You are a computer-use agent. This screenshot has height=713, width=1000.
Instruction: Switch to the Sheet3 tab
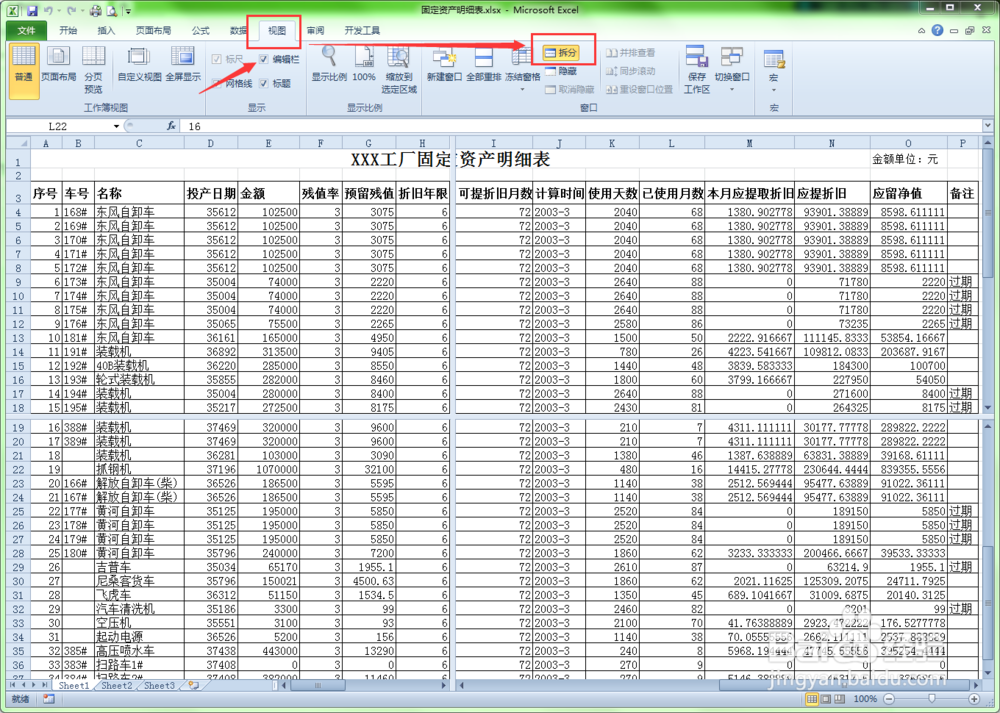(x=159, y=686)
